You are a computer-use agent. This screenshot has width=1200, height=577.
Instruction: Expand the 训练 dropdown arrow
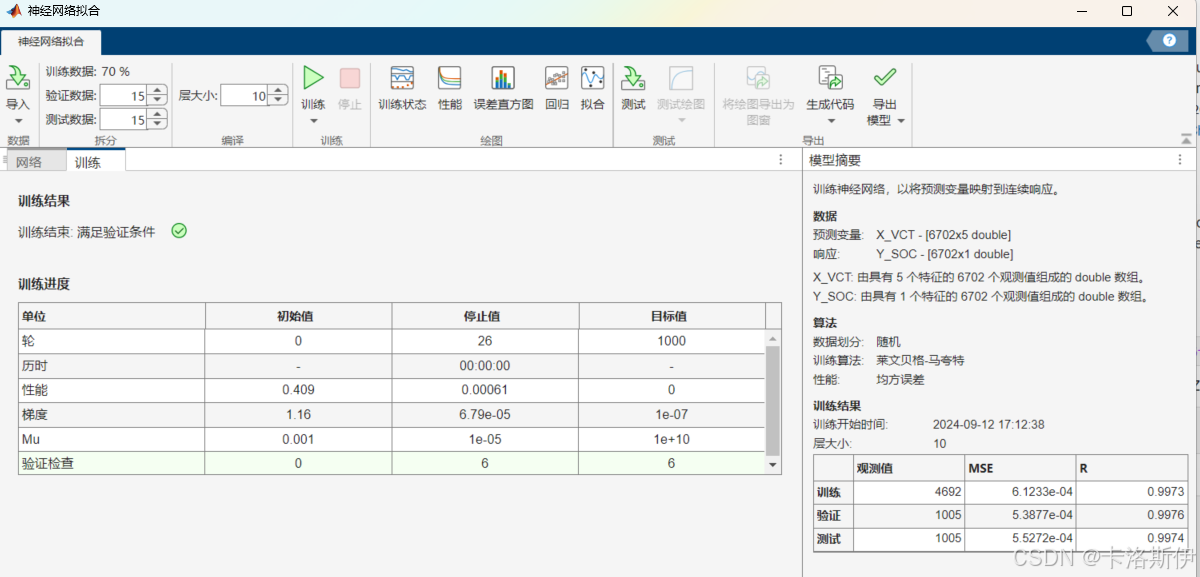313,121
